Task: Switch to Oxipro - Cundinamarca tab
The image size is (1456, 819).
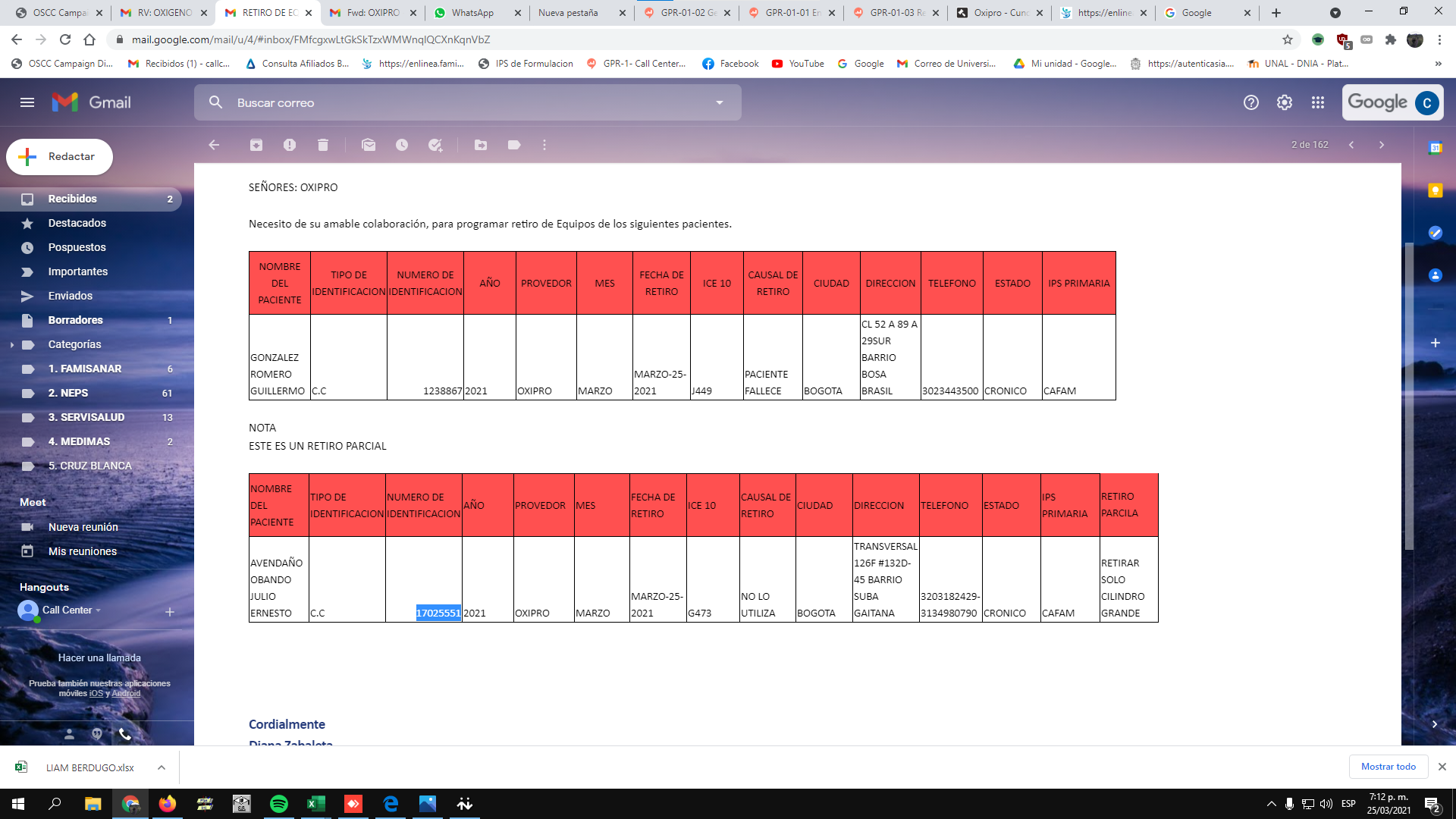Action: [1001, 13]
